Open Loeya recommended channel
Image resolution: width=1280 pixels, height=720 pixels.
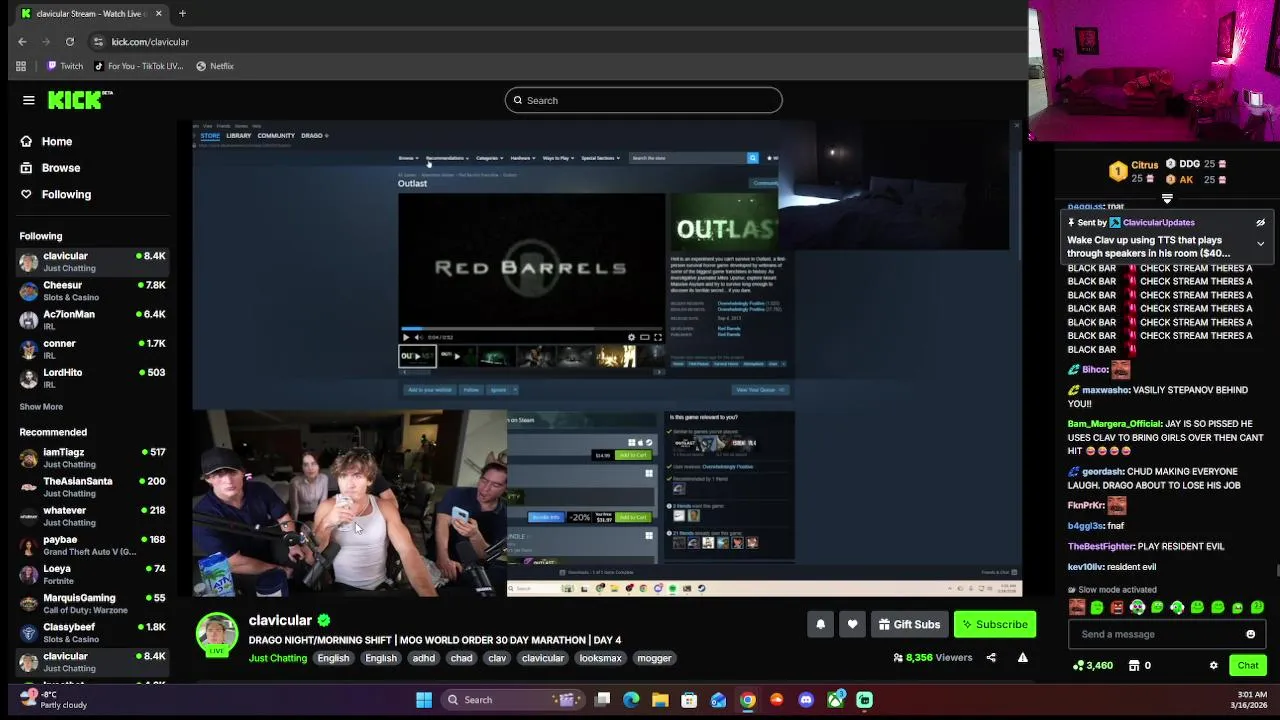coord(92,574)
